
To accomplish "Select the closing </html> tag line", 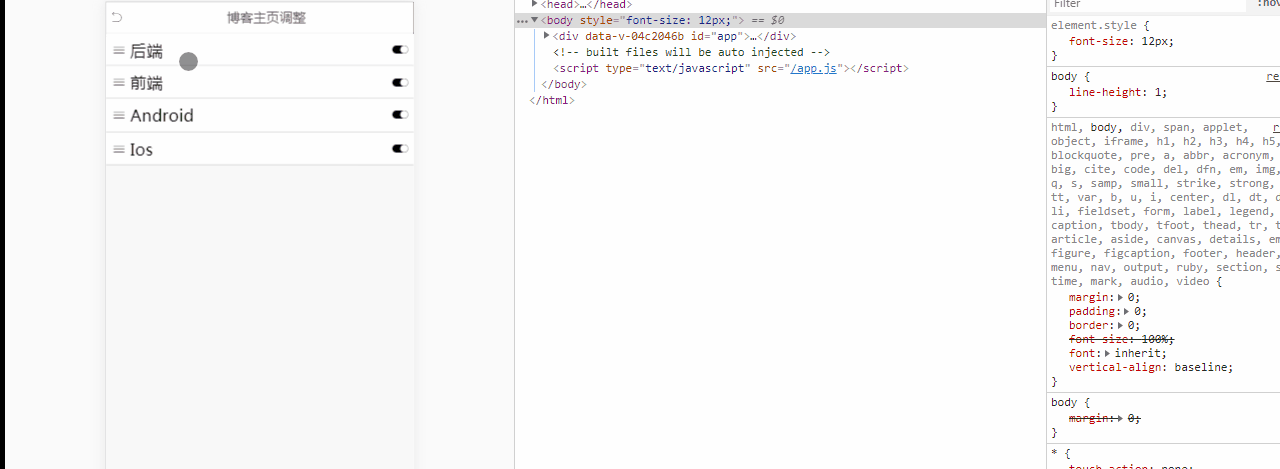I will (x=552, y=100).
